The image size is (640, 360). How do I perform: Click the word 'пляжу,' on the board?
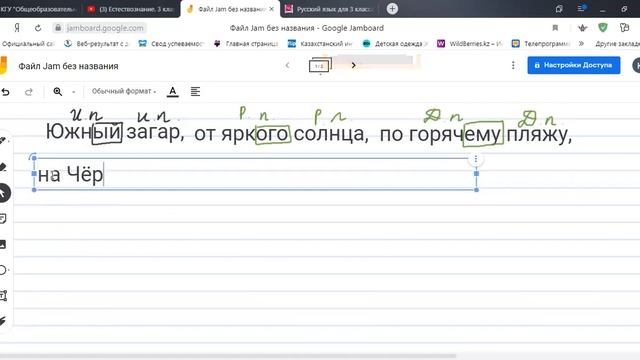click(x=539, y=135)
